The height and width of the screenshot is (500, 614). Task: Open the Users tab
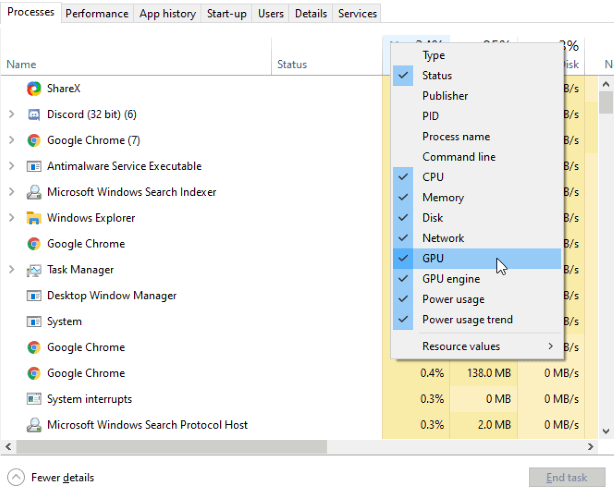pos(271,14)
